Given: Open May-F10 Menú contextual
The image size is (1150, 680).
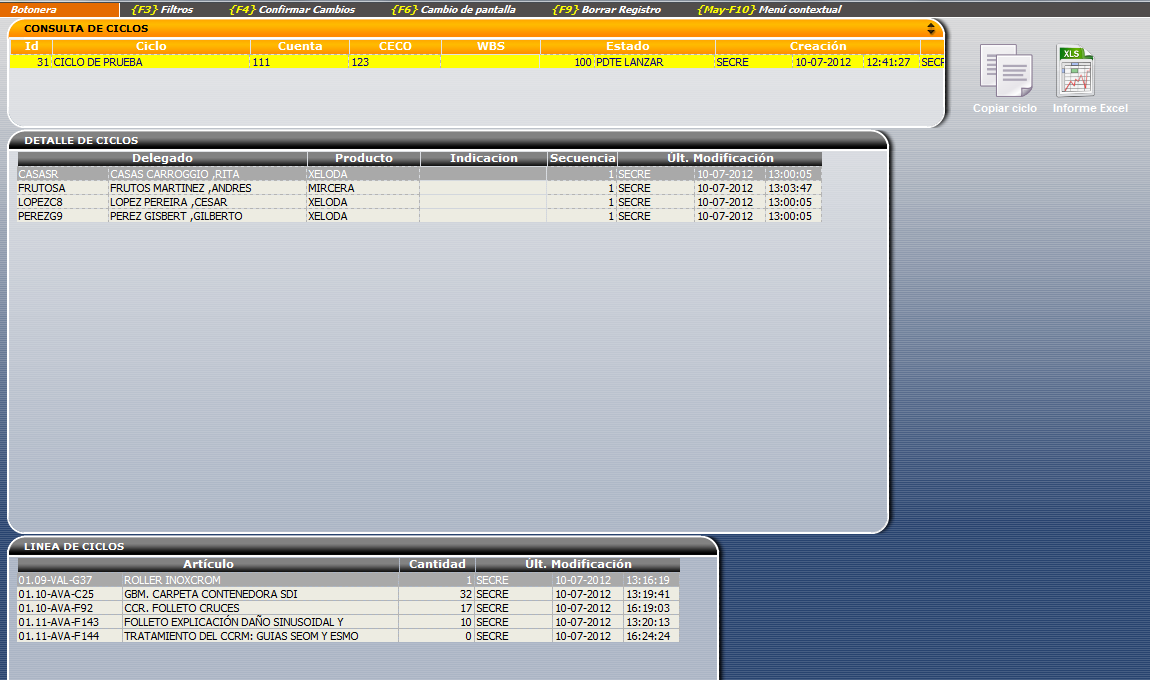Looking at the screenshot, I should (768, 9).
